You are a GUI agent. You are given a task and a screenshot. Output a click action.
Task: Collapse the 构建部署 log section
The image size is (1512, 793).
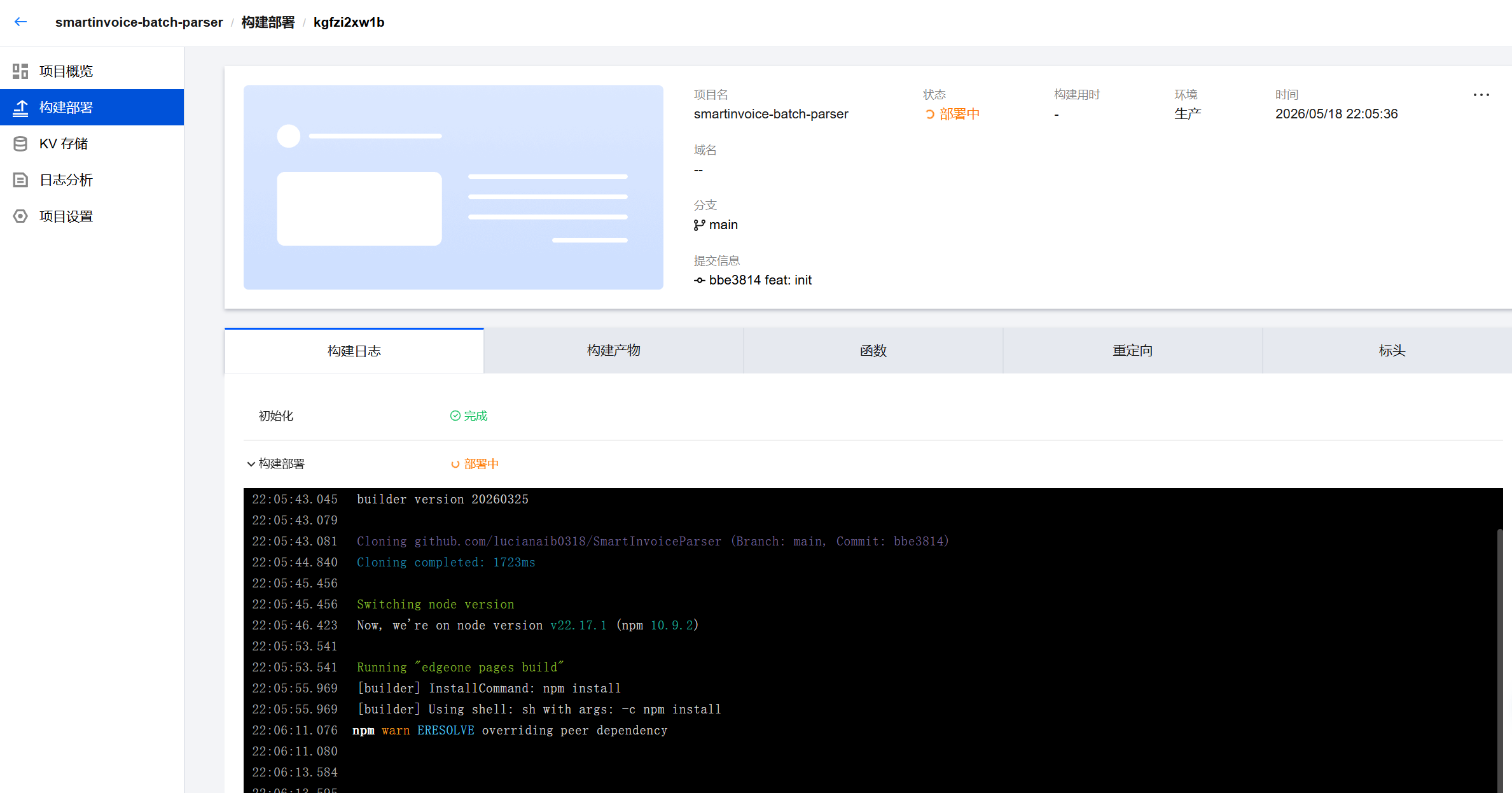click(251, 465)
